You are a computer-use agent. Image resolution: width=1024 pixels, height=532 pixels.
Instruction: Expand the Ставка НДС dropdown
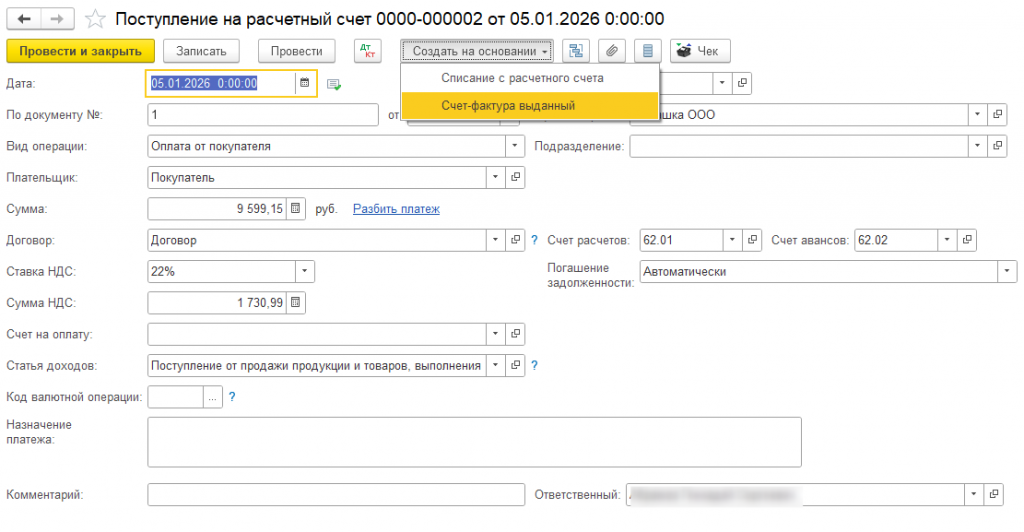(304, 272)
